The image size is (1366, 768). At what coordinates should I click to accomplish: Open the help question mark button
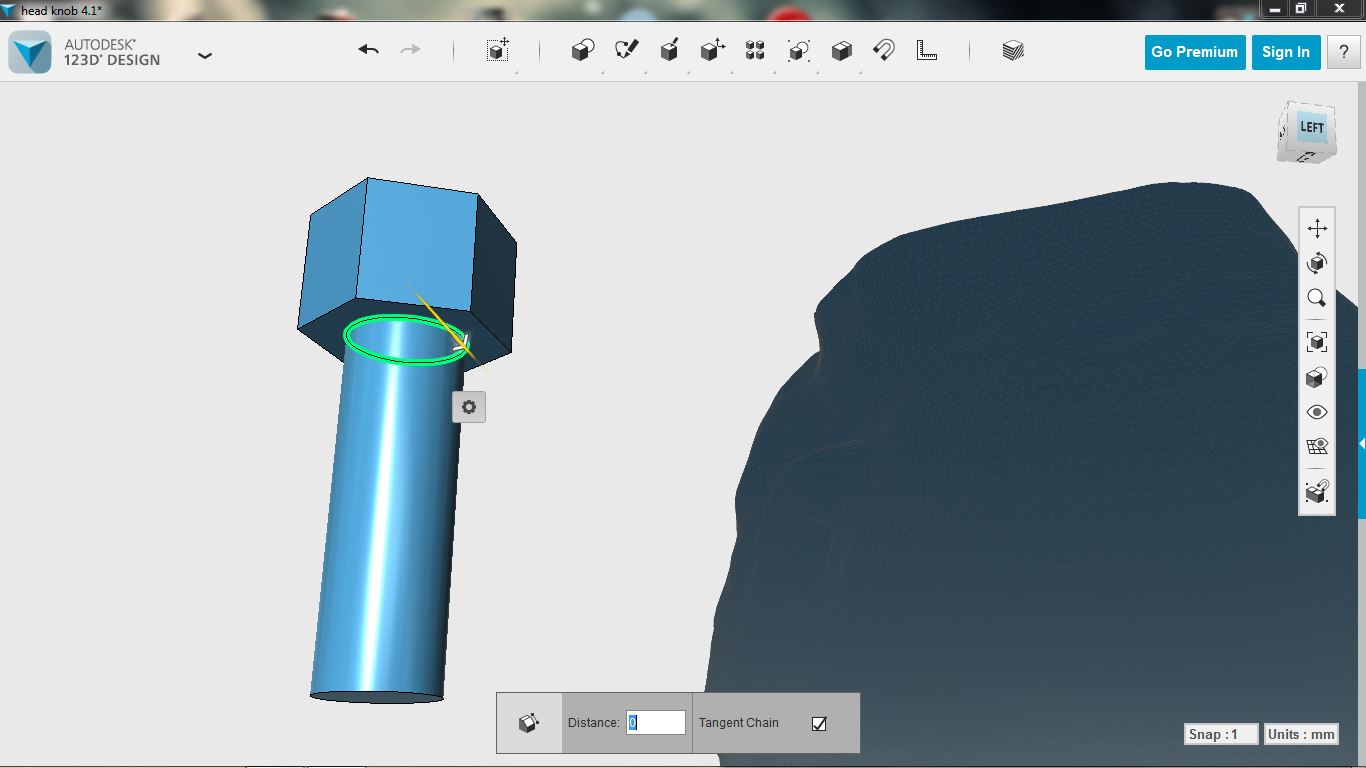pyautogui.click(x=1343, y=52)
